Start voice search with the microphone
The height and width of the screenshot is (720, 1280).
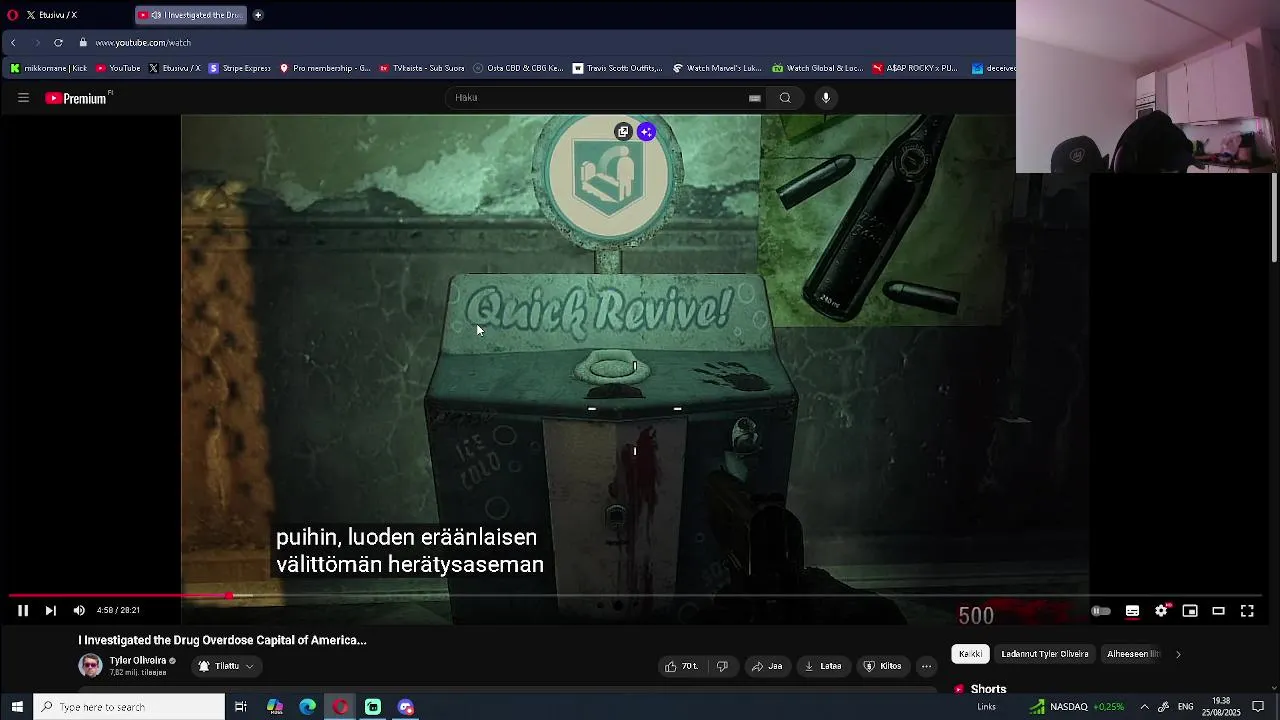pos(826,98)
